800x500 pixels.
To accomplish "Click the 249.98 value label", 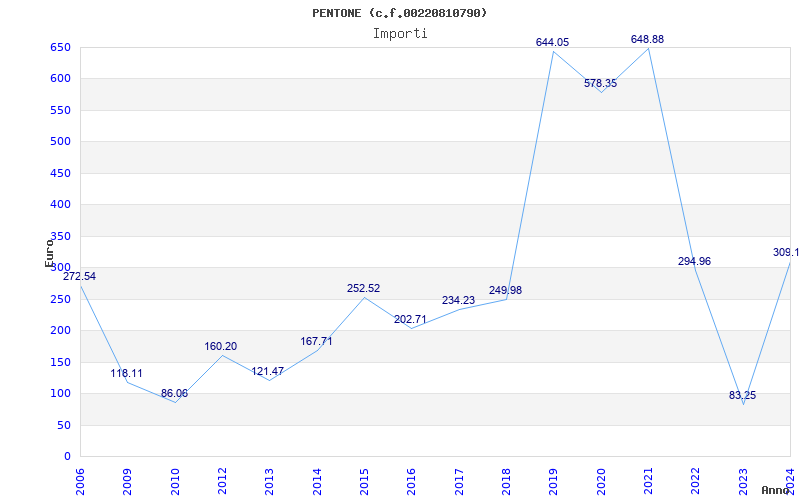I will click(506, 290).
